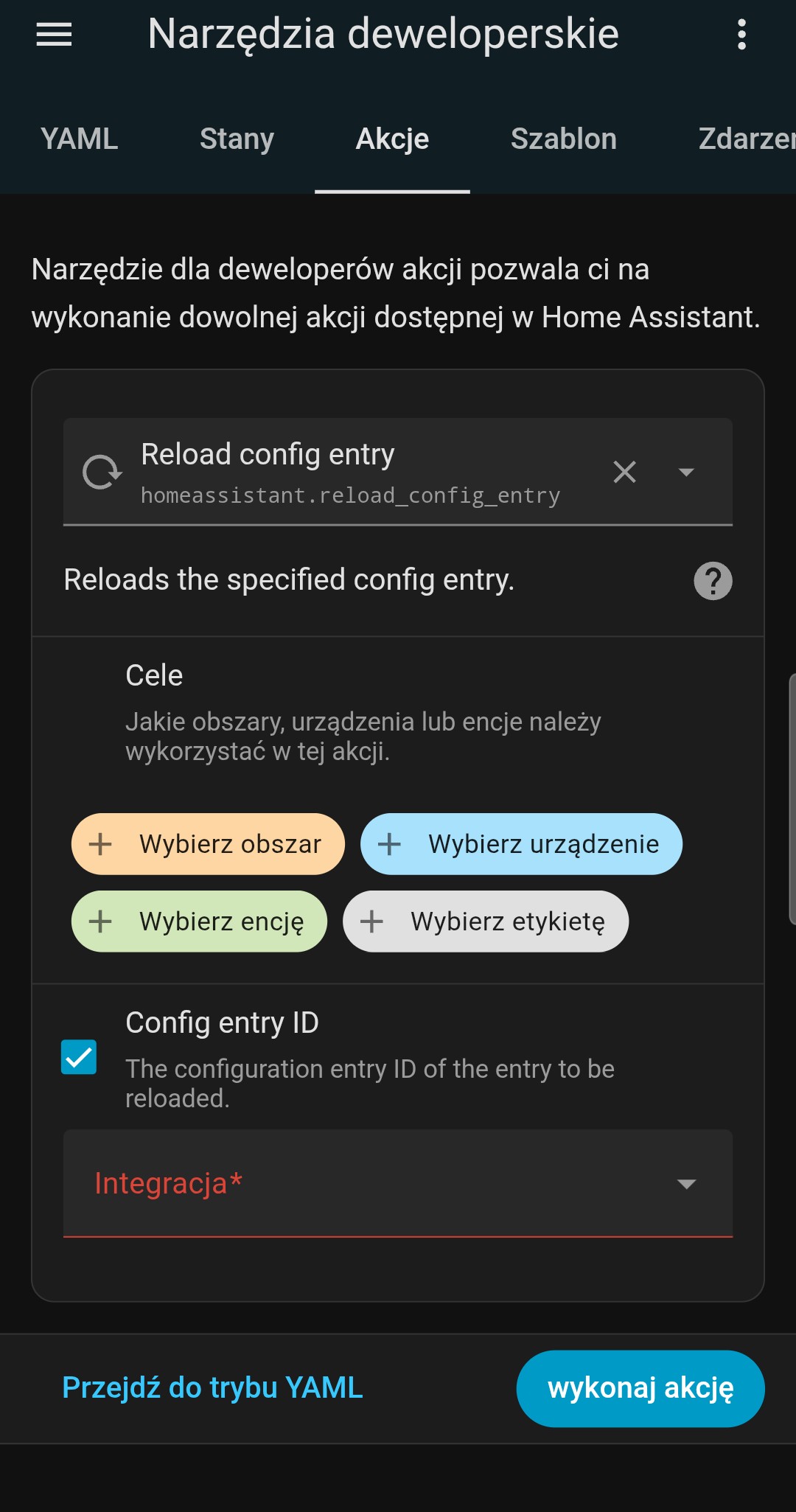
Task: Switch to the Stany tab
Action: tap(237, 139)
